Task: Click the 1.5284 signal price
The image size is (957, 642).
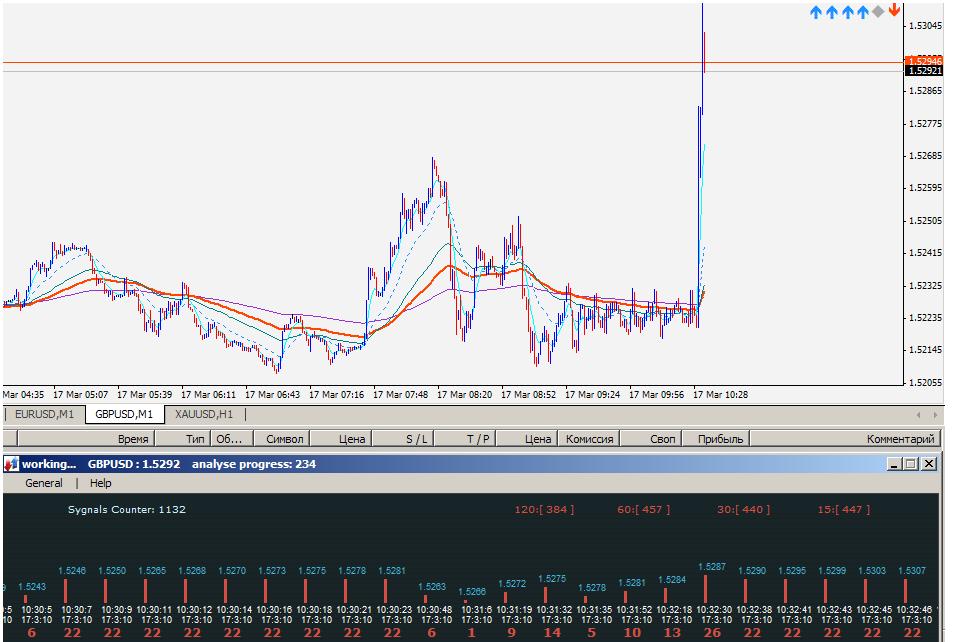Action: point(672,580)
